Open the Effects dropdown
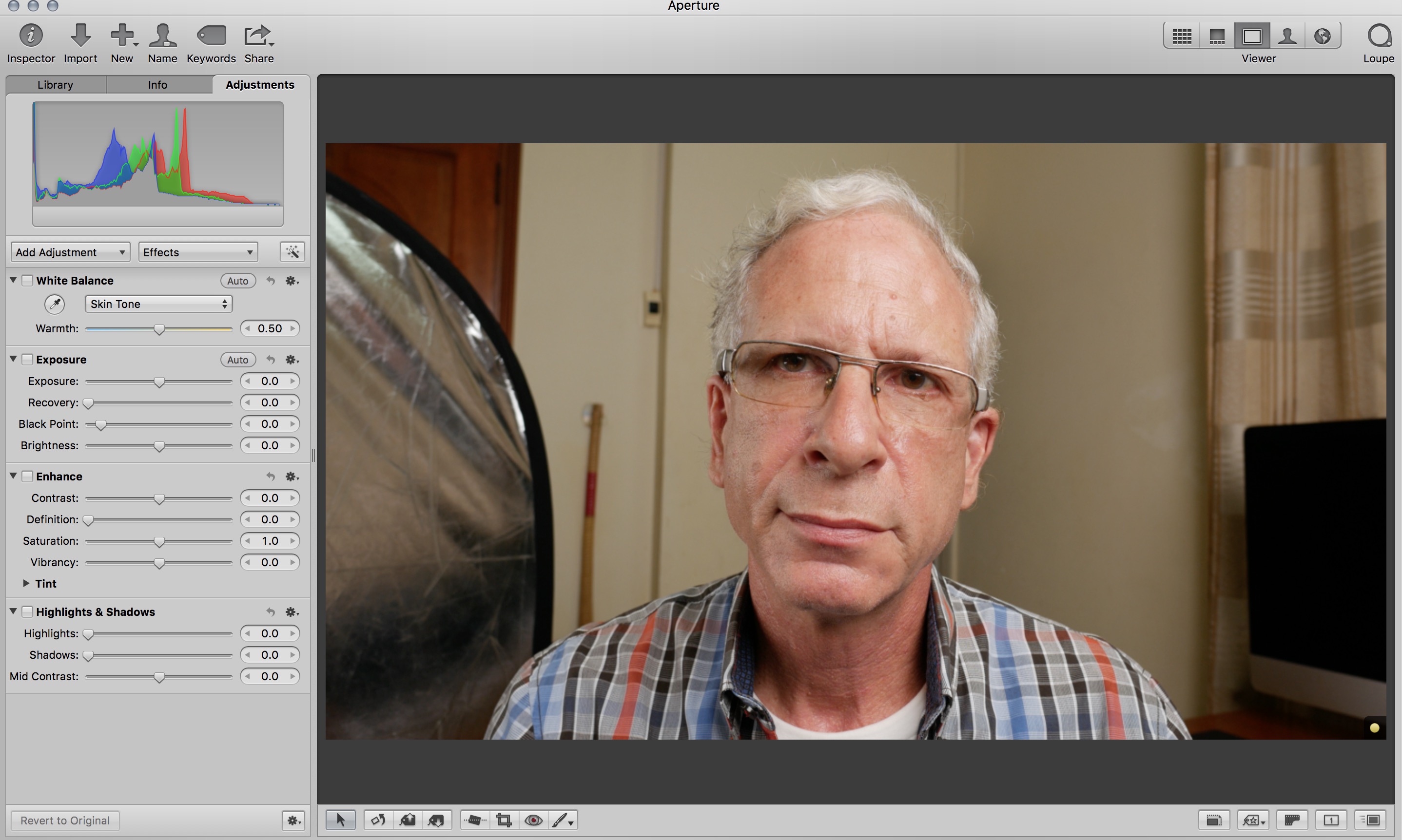Image resolution: width=1402 pixels, height=840 pixels. pos(198,252)
